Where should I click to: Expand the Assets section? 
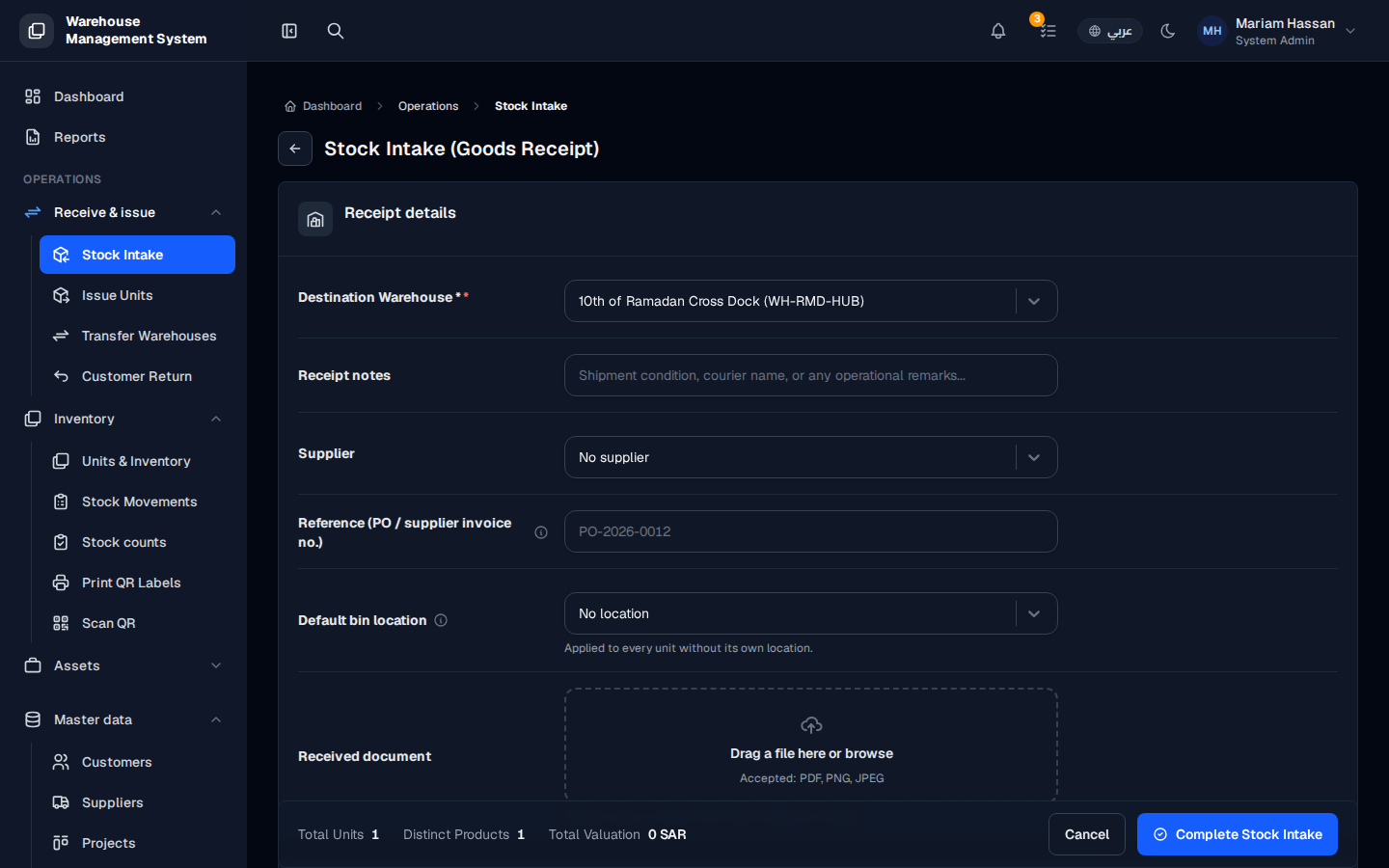123,665
